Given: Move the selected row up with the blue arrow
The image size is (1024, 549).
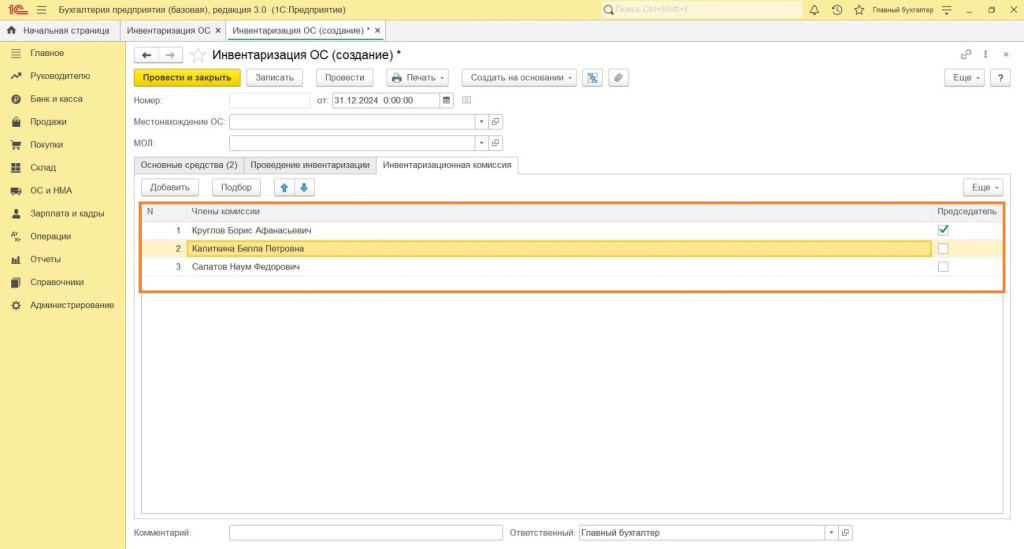Looking at the screenshot, I should click(284, 187).
